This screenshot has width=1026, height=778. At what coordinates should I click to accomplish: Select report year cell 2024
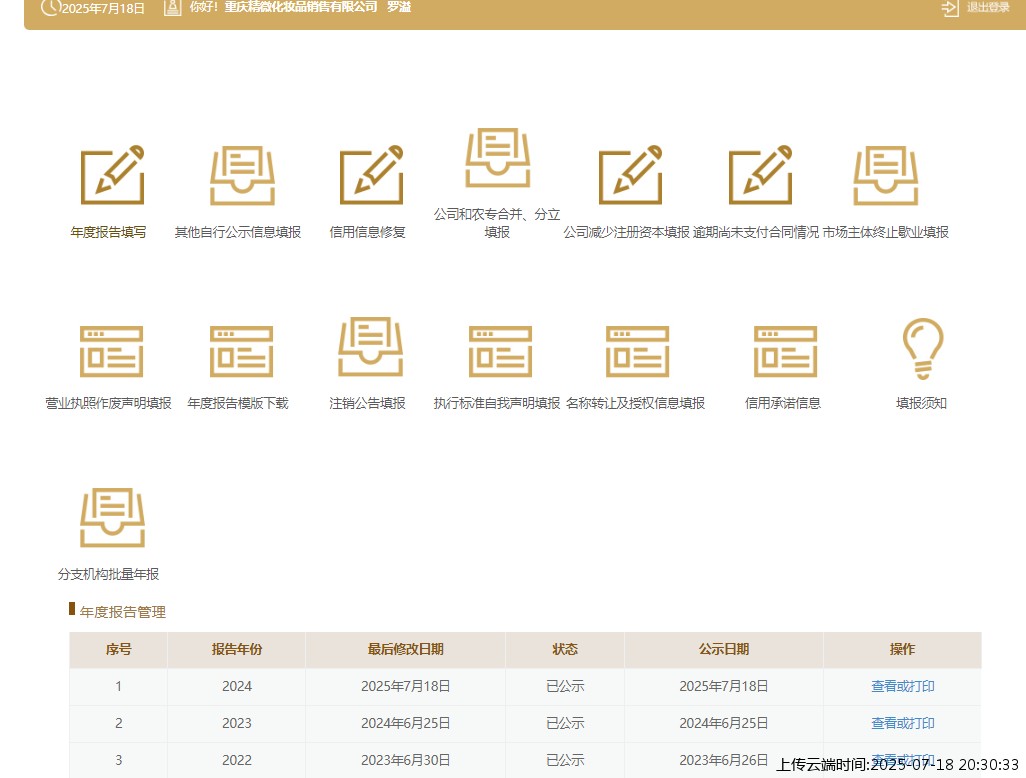[237, 686]
